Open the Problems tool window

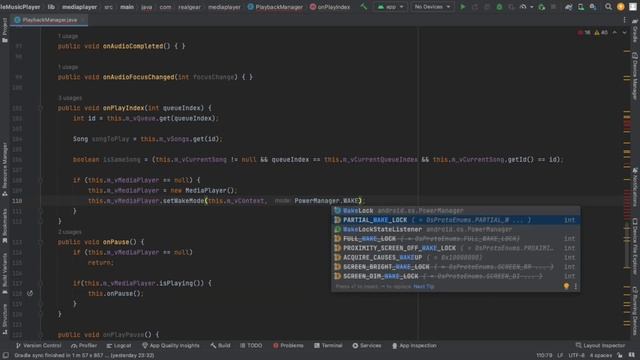pyautogui.click(x=288, y=345)
